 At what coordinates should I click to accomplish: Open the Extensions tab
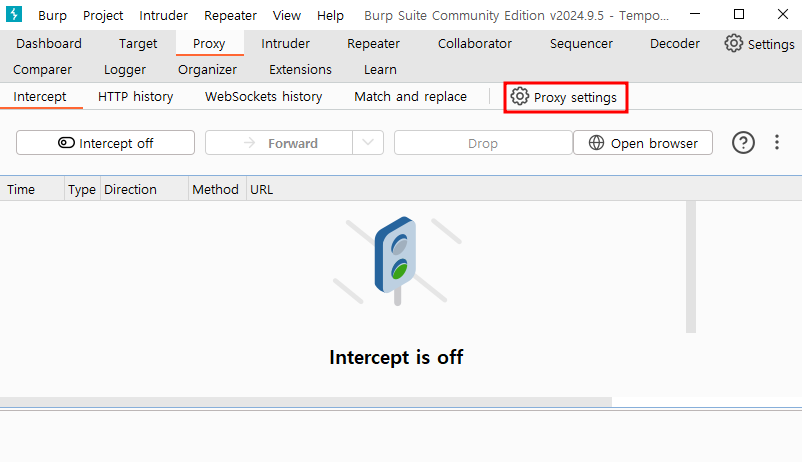(x=300, y=69)
